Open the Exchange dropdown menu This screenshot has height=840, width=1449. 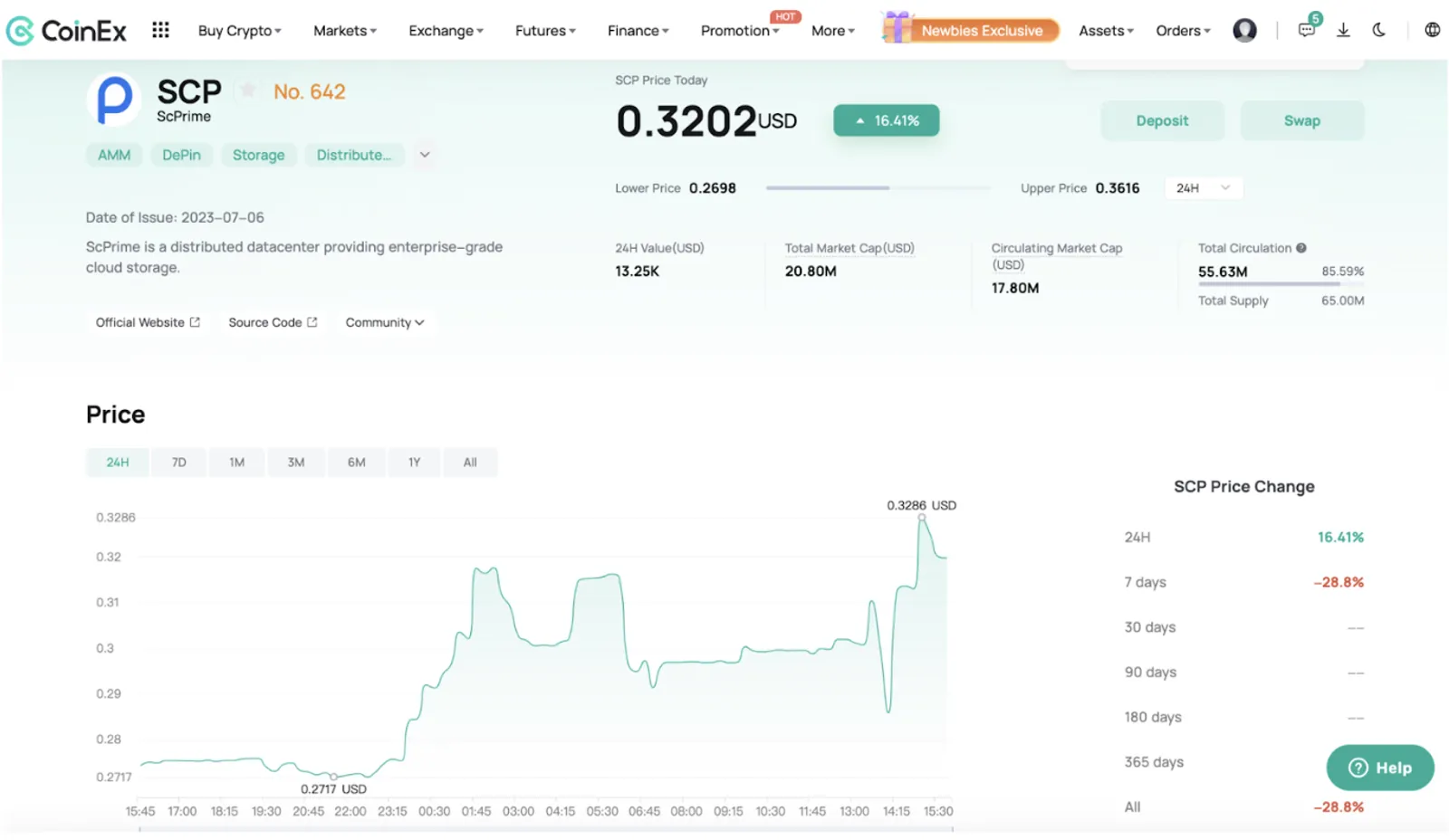click(x=446, y=31)
